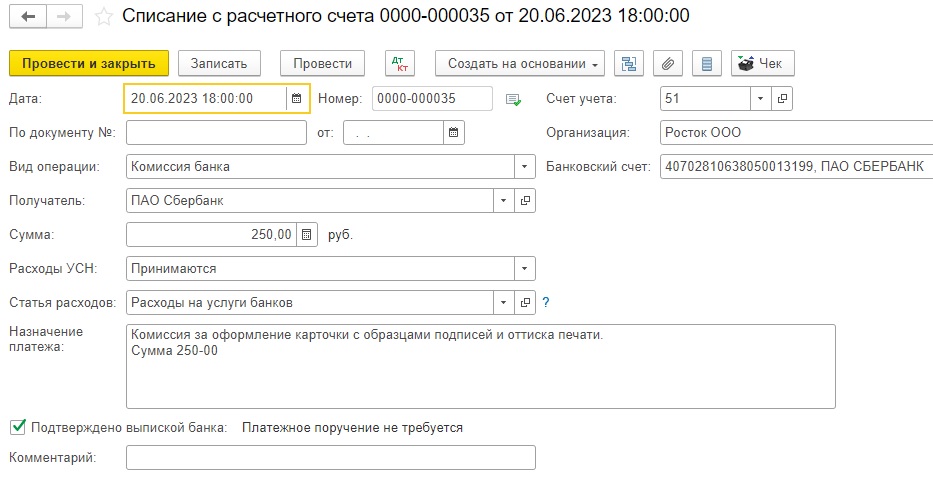The image size is (933, 480).
Task: Click the Дт/Кт postings icon
Action: pos(400,64)
